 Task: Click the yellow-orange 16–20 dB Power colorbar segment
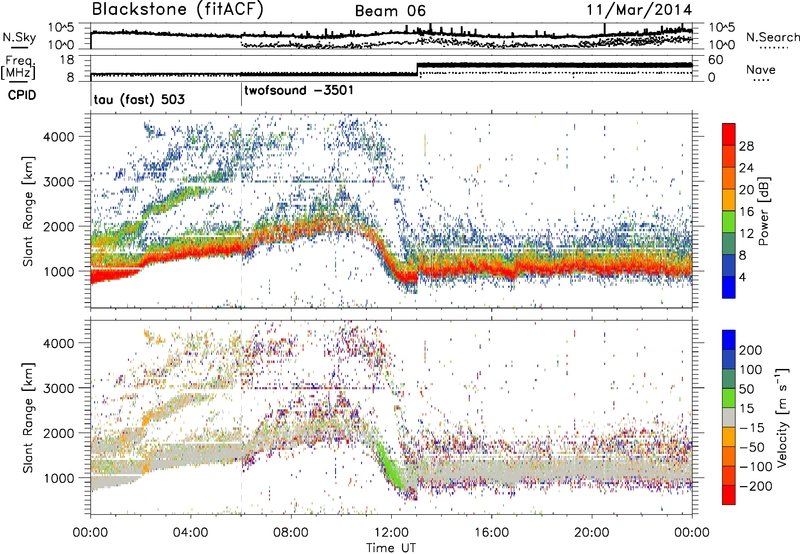point(729,200)
